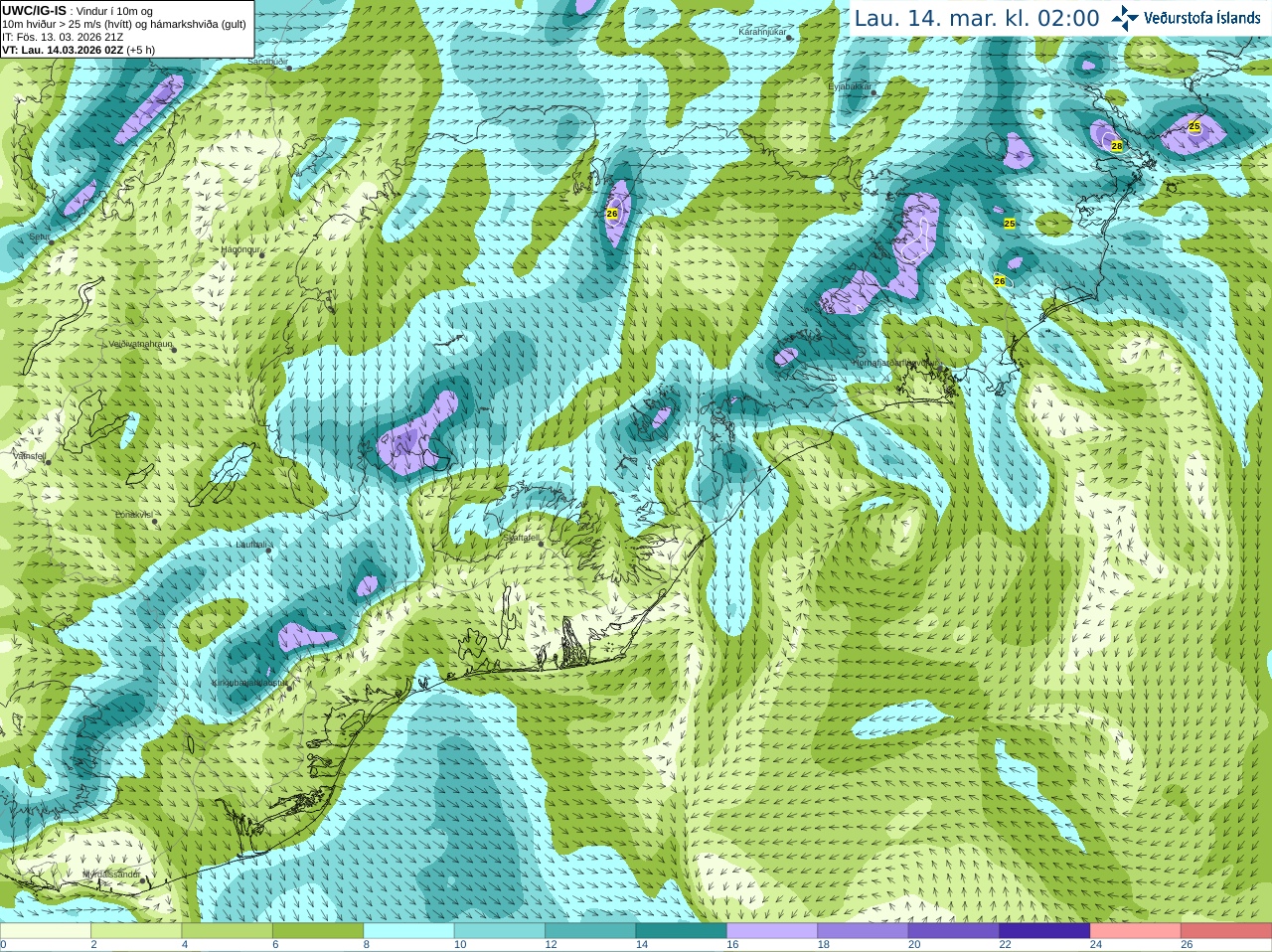Image resolution: width=1272 pixels, height=952 pixels.
Task: Click the Sandbúðir station marker
Action: (289, 67)
